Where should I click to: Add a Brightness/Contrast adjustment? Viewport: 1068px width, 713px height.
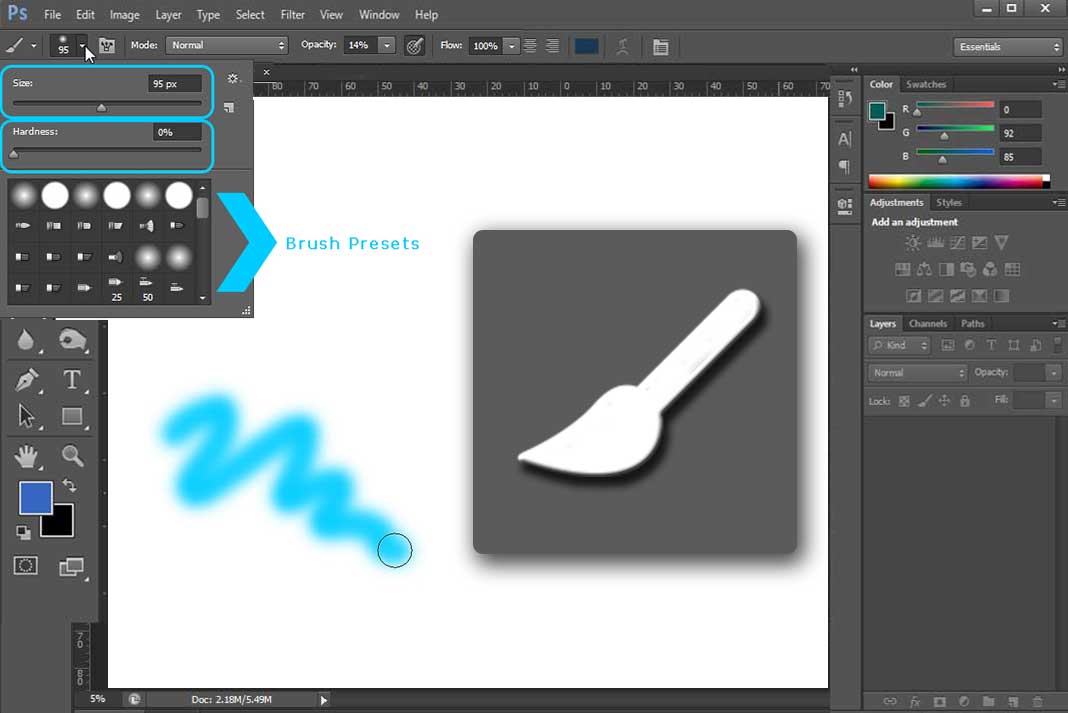pyautogui.click(x=913, y=243)
